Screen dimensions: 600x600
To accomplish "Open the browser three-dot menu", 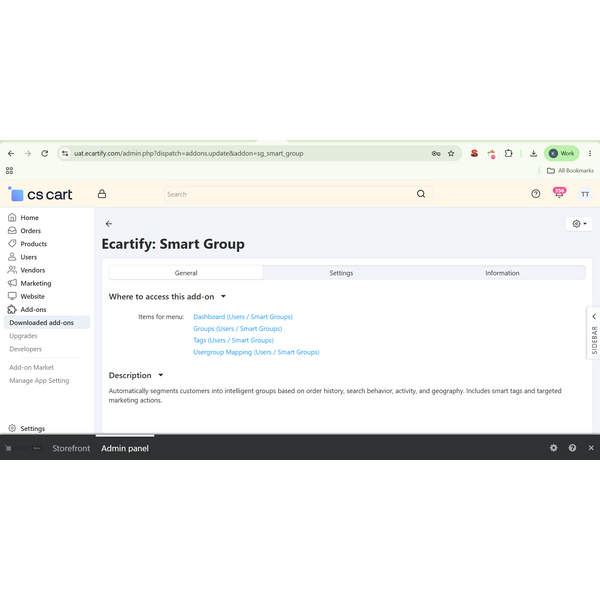I will pyautogui.click(x=590, y=153).
